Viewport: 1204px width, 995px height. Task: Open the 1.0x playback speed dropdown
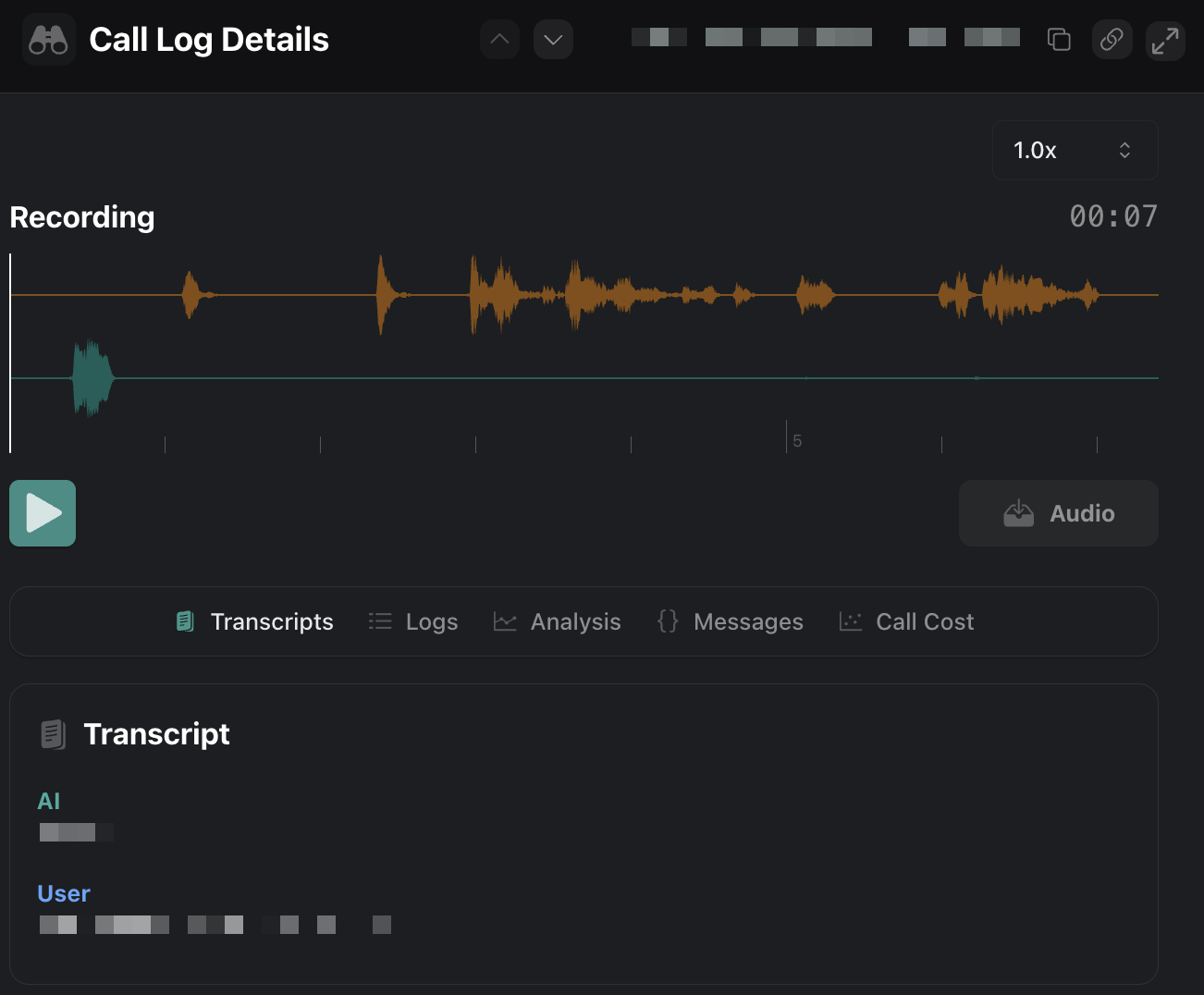coord(1075,150)
